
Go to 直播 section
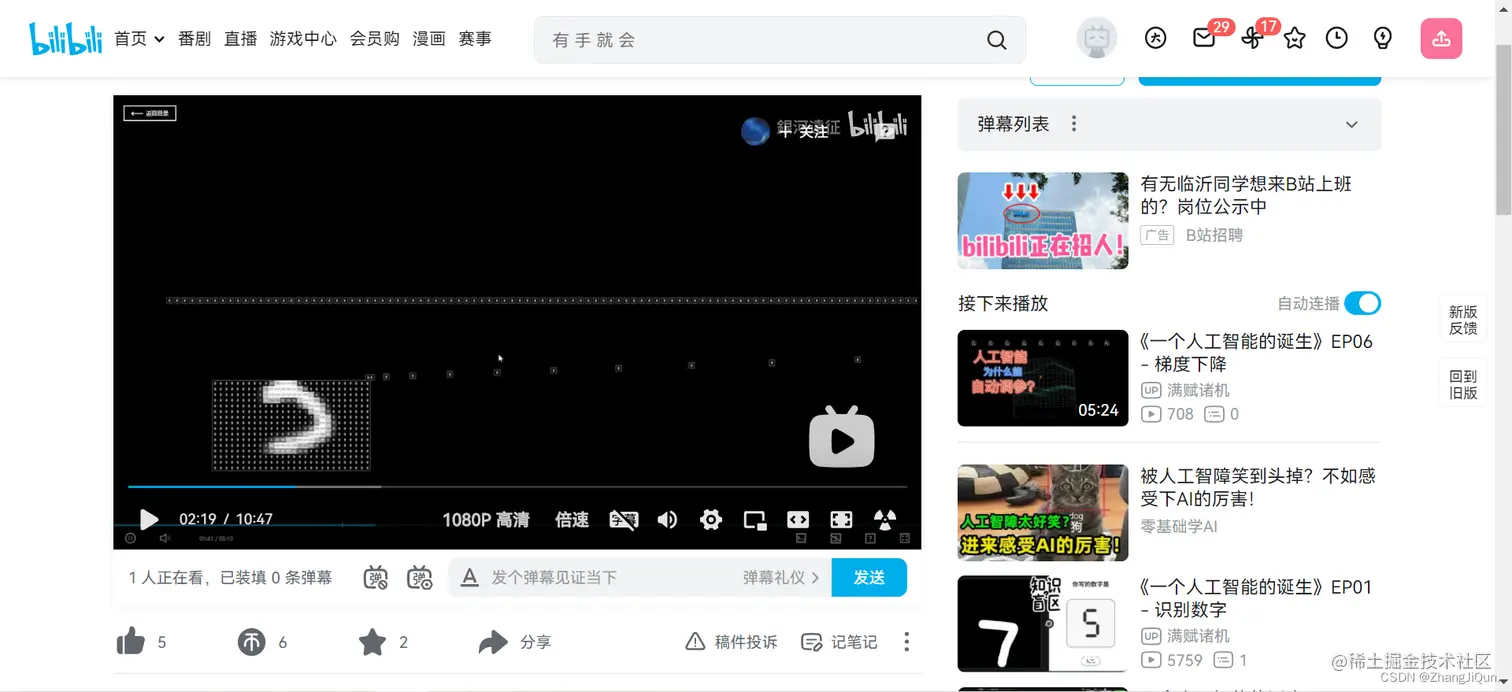[240, 39]
